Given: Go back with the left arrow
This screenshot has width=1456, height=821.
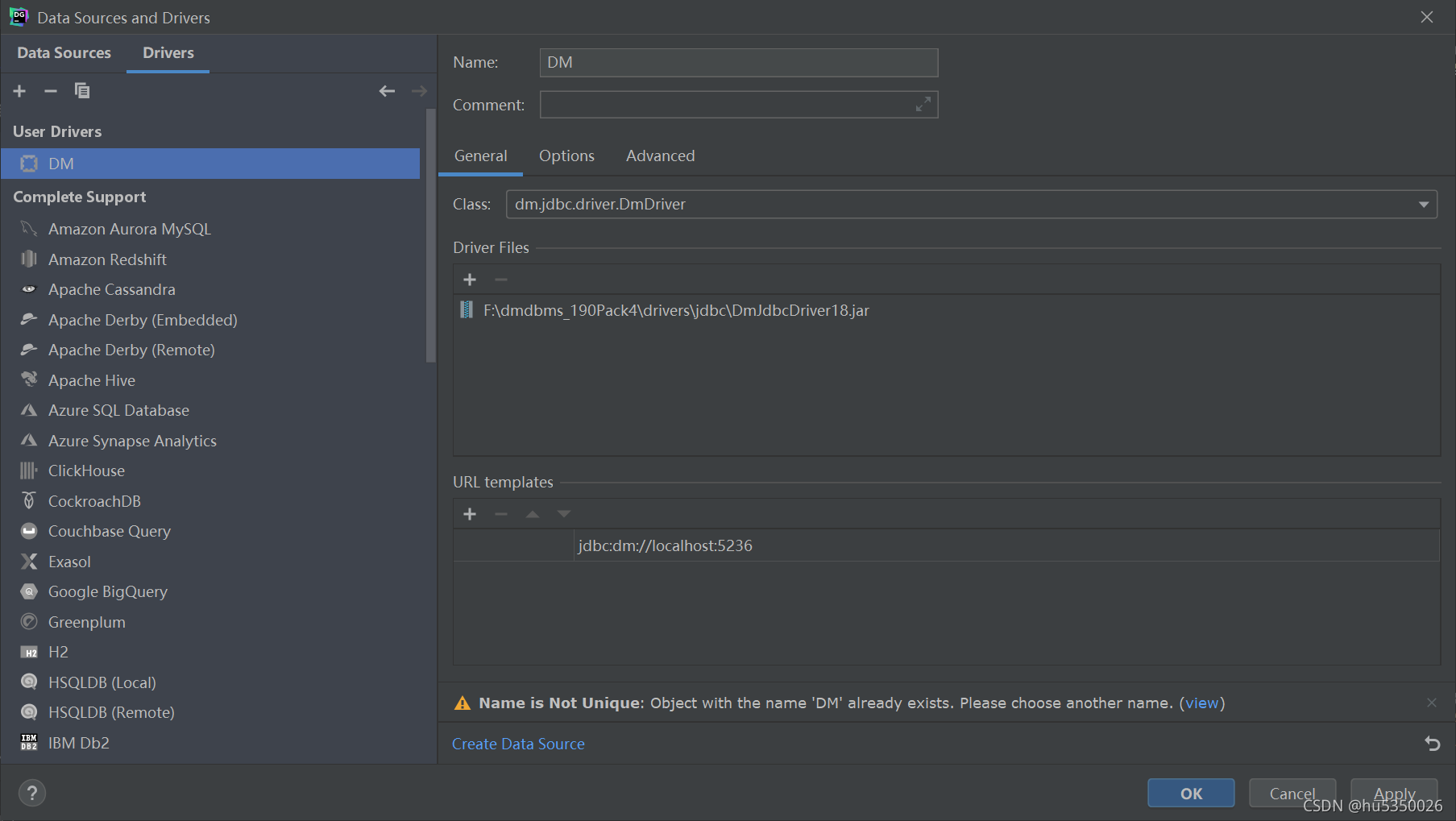Looking at the screenshot, I should pyautogui.click(x=387, y=91).
